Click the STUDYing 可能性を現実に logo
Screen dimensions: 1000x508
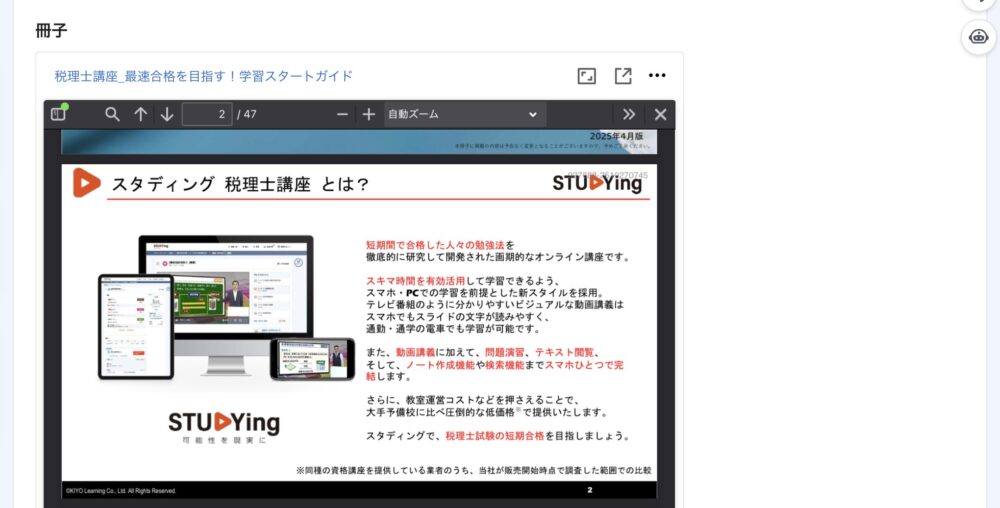point(224,427)
